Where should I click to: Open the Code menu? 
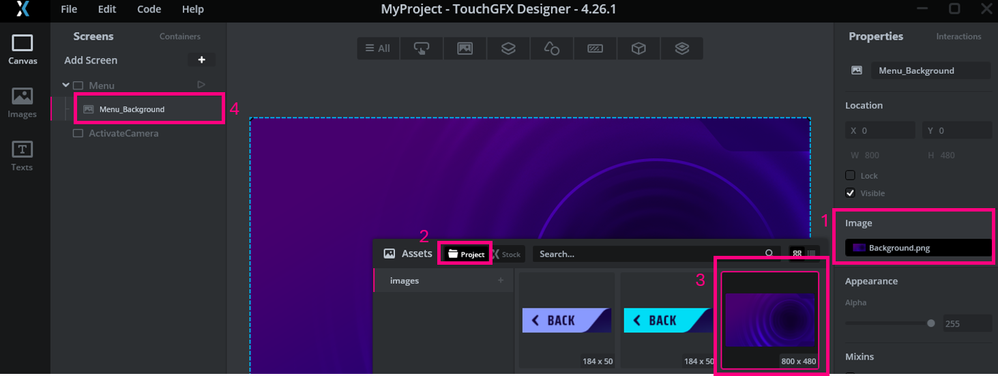coord(149,9)
